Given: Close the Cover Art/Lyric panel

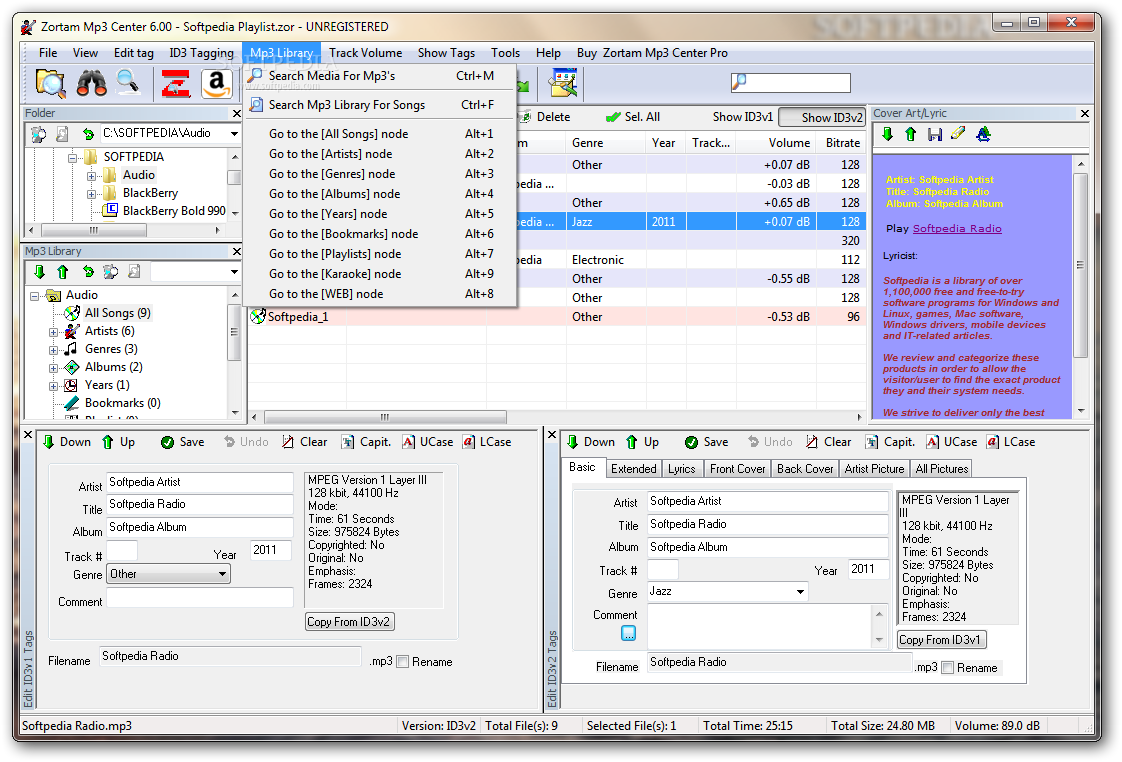Looking at the screenshot, I should pyautogui.click(x=1084, y=113).
